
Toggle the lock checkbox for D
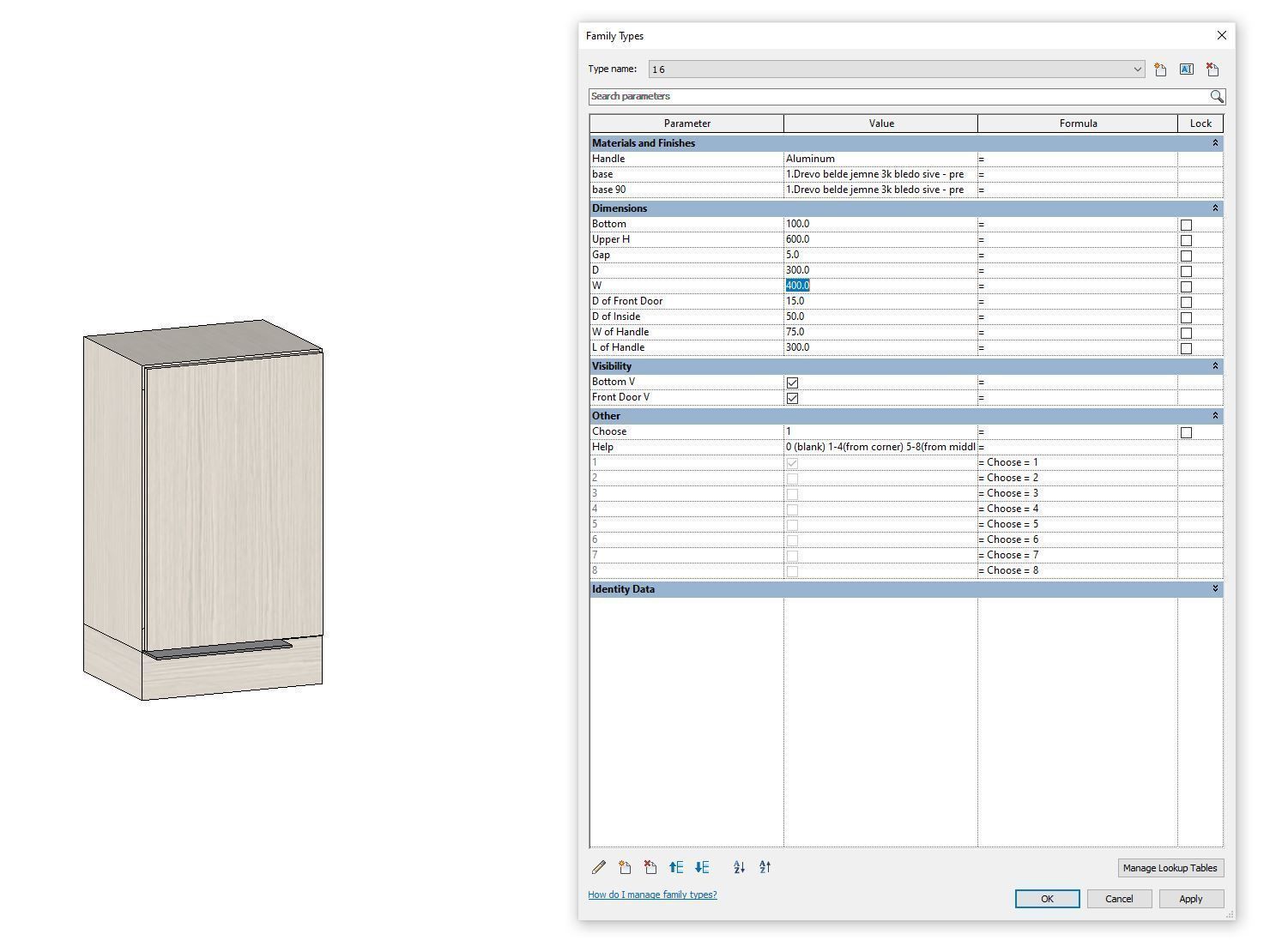coord(1186,271)
